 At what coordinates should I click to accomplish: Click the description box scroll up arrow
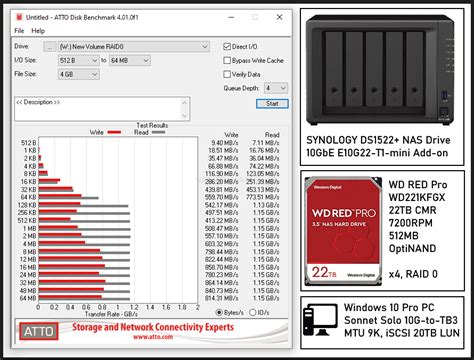(184, 102)
